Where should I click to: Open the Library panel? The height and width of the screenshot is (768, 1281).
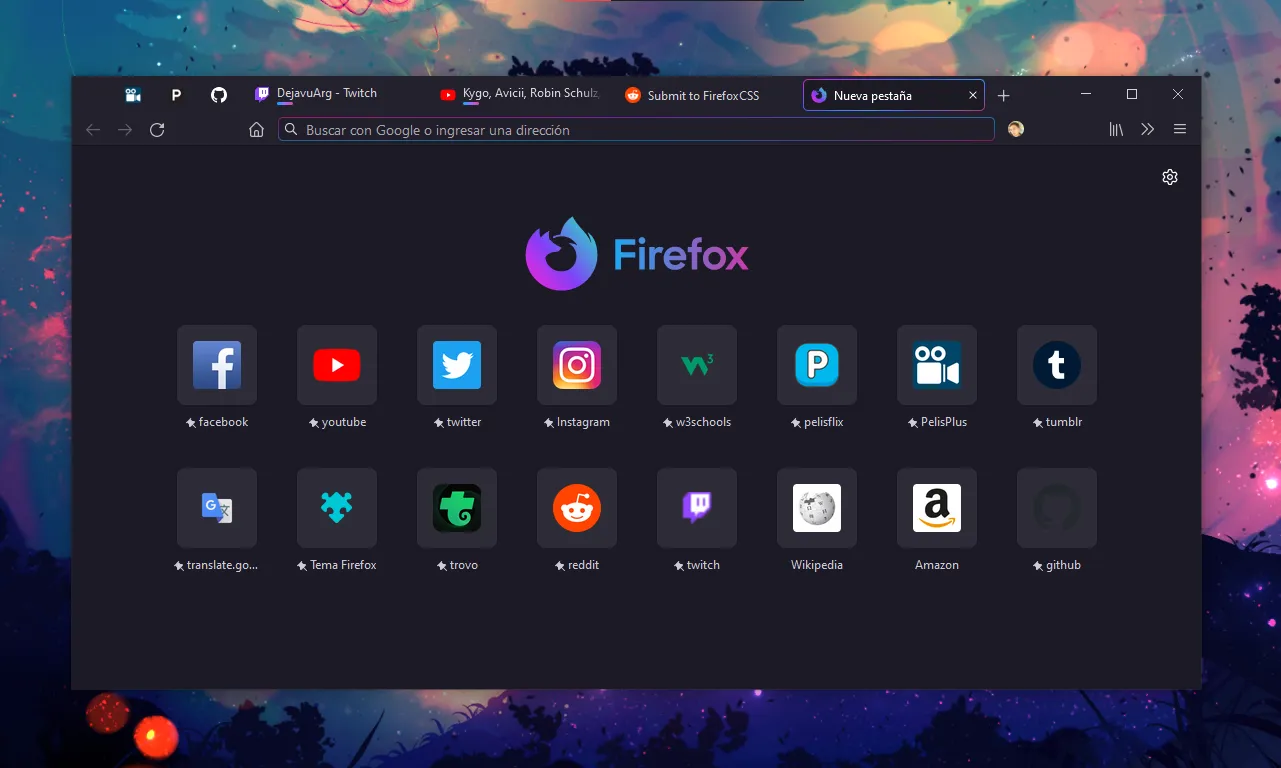(1115, 129)
